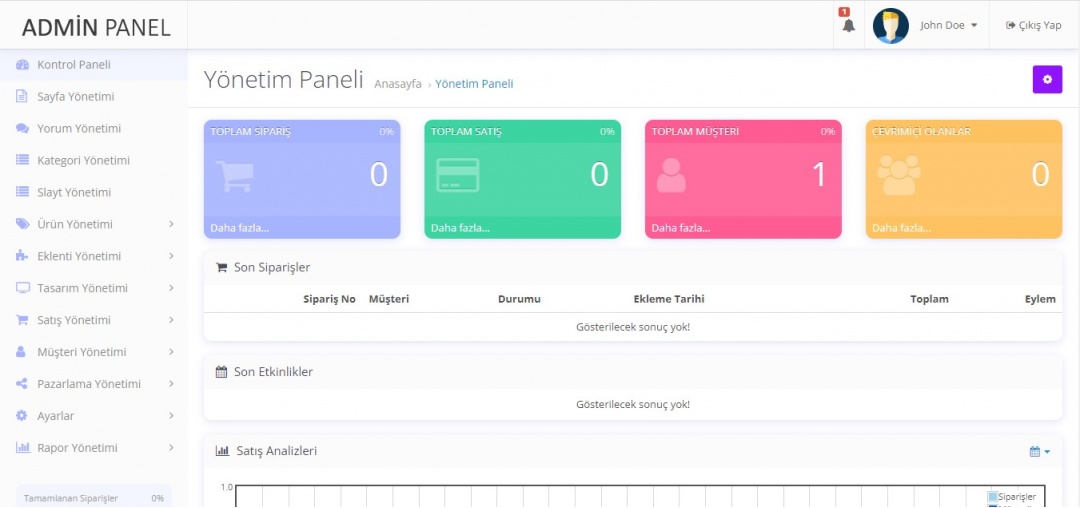Click the credit card icon in Toplam Satış card
The image size is (1080, 508).
click(457, 175)
